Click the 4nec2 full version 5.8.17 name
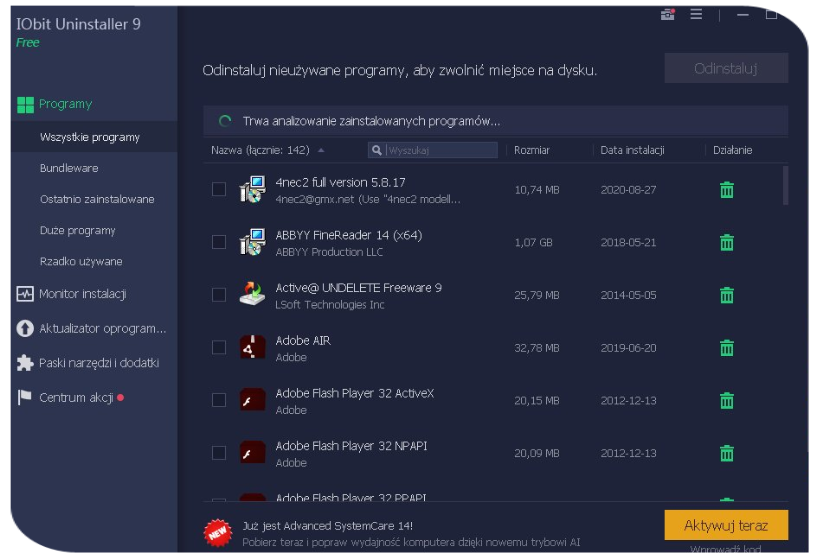This screenshot has height=559, width=816. pos(340,183)
